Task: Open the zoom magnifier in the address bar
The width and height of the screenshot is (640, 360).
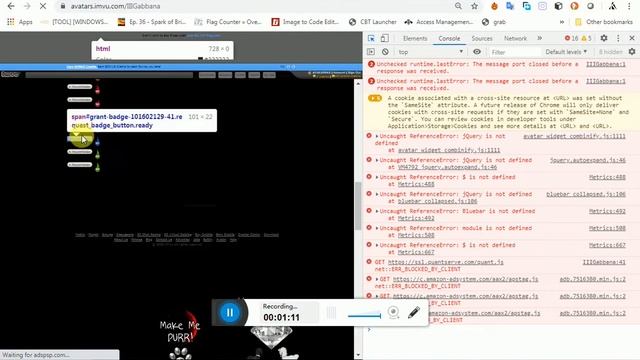Action: [x=458, y=6]
